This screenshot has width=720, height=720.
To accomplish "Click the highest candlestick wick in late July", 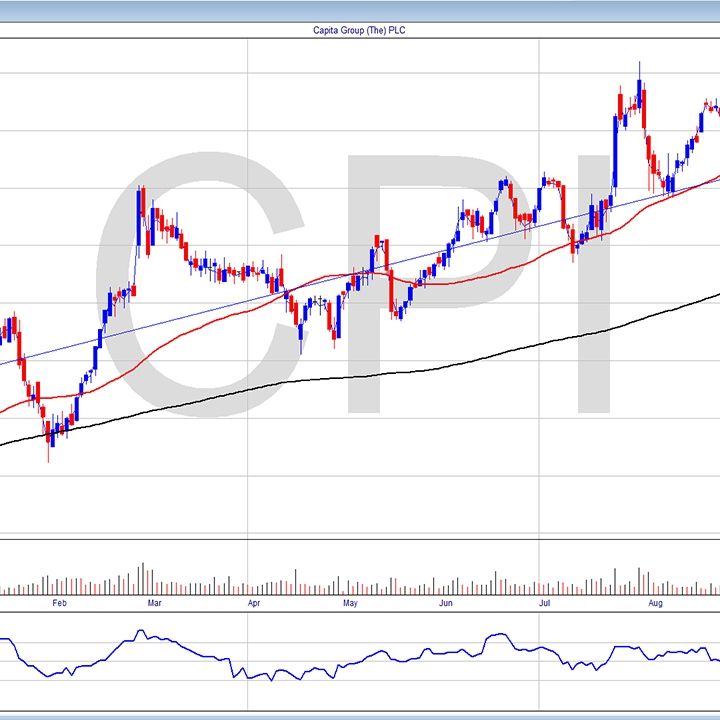I will pyautogui.click(x=639, y=68).
